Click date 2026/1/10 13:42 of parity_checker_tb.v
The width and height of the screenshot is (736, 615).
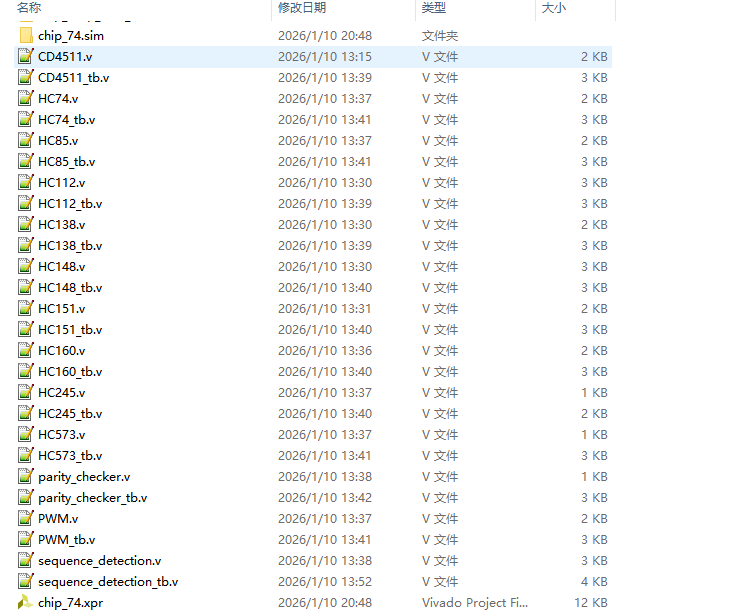coord(325,498)
